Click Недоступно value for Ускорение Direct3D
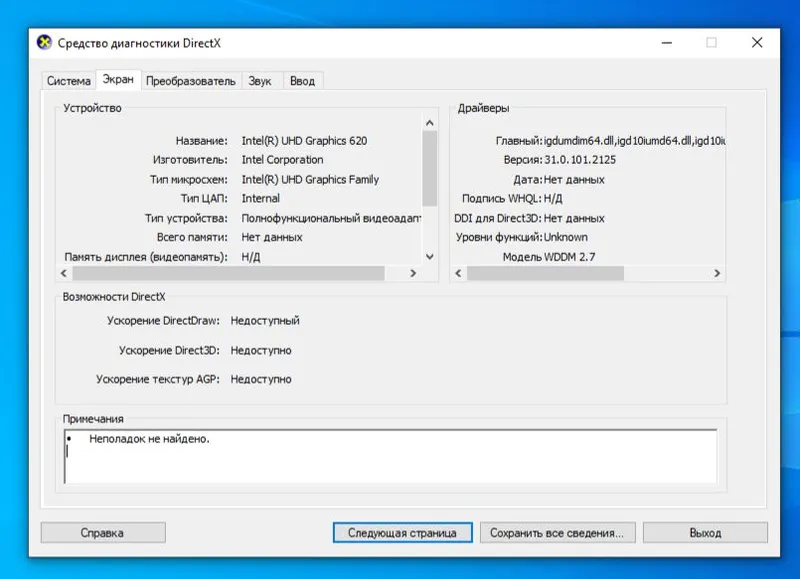 tap(261, 350)
